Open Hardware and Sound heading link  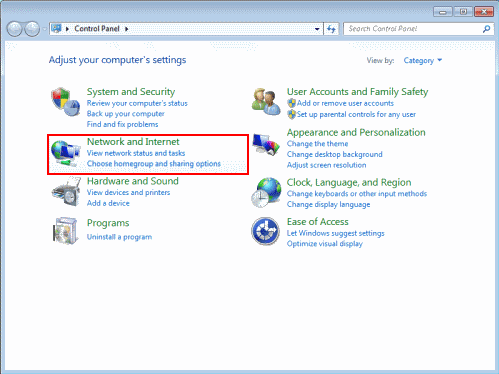click(x=133, y=181)
